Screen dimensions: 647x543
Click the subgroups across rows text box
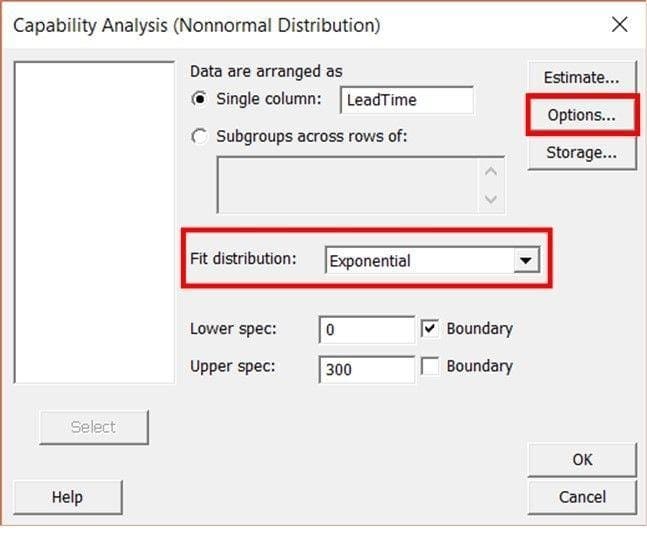click(x=347, y=185)
